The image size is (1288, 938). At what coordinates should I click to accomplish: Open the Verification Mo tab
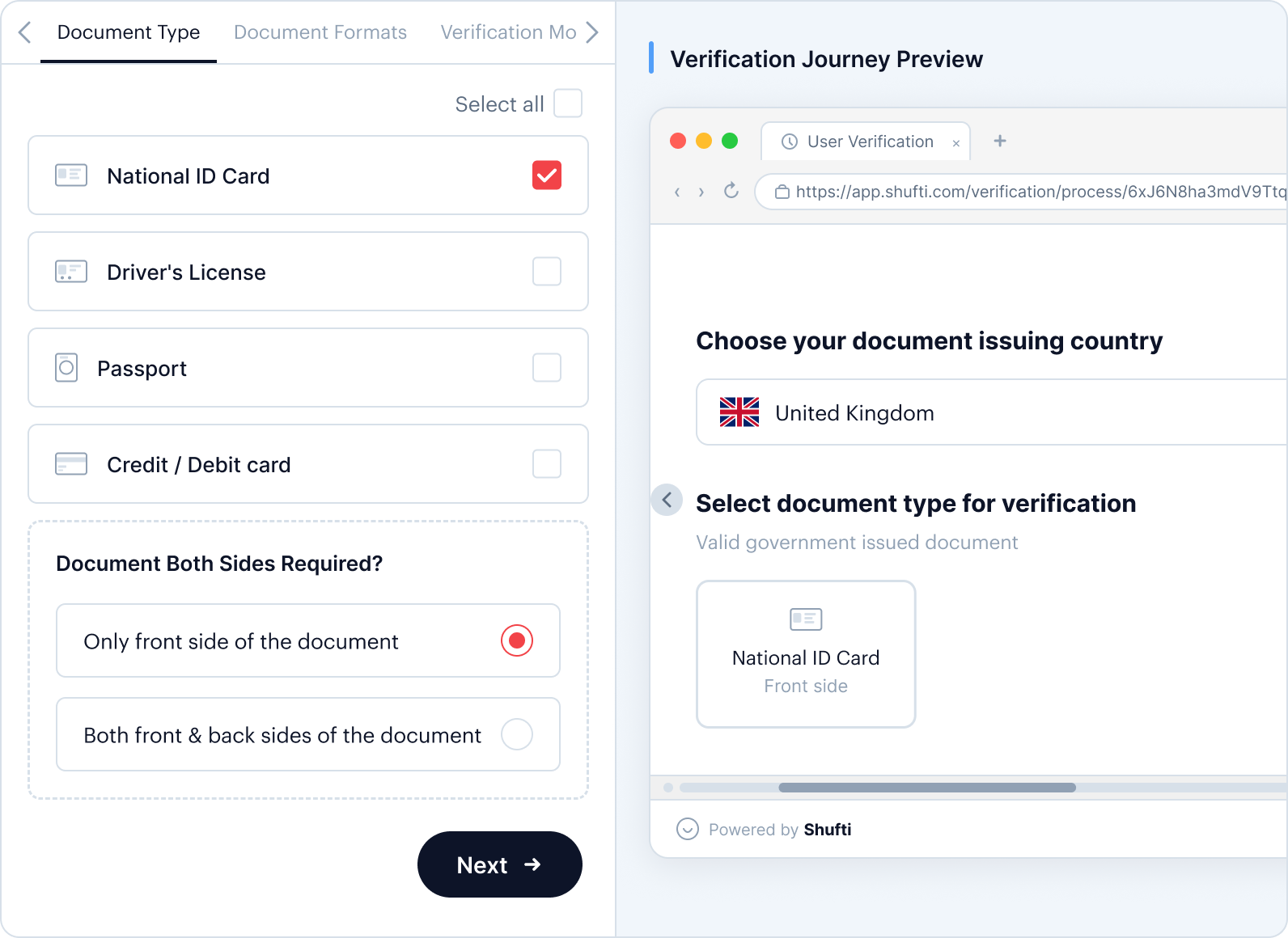[x=508, y=32]
